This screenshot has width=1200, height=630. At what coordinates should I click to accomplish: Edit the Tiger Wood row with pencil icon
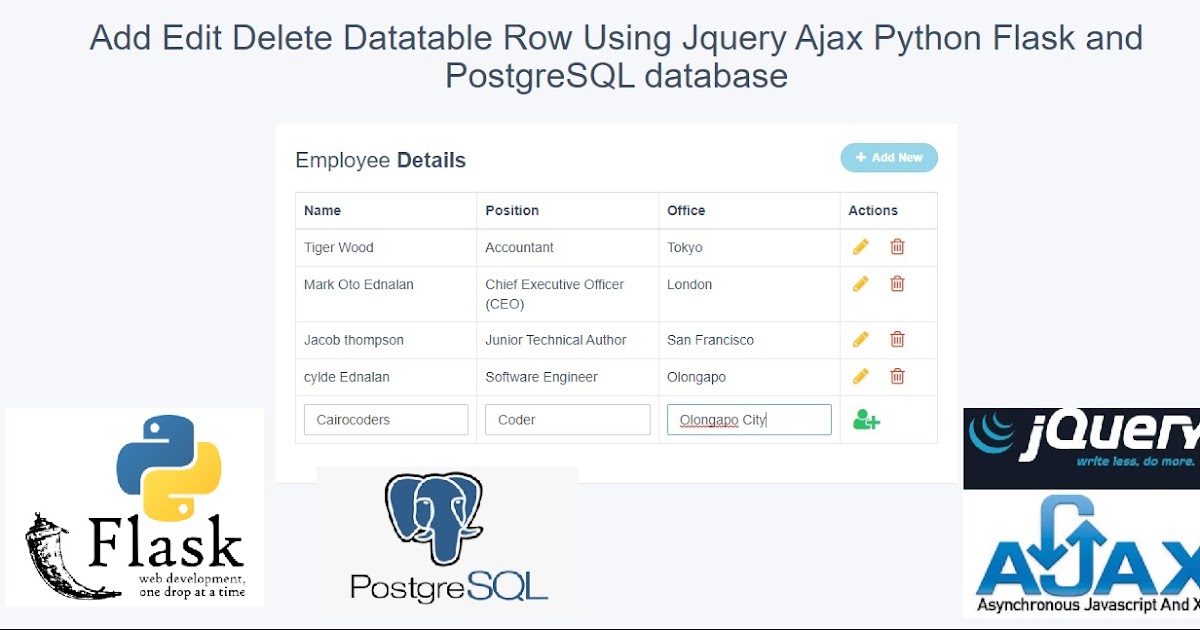pos(861,247)
